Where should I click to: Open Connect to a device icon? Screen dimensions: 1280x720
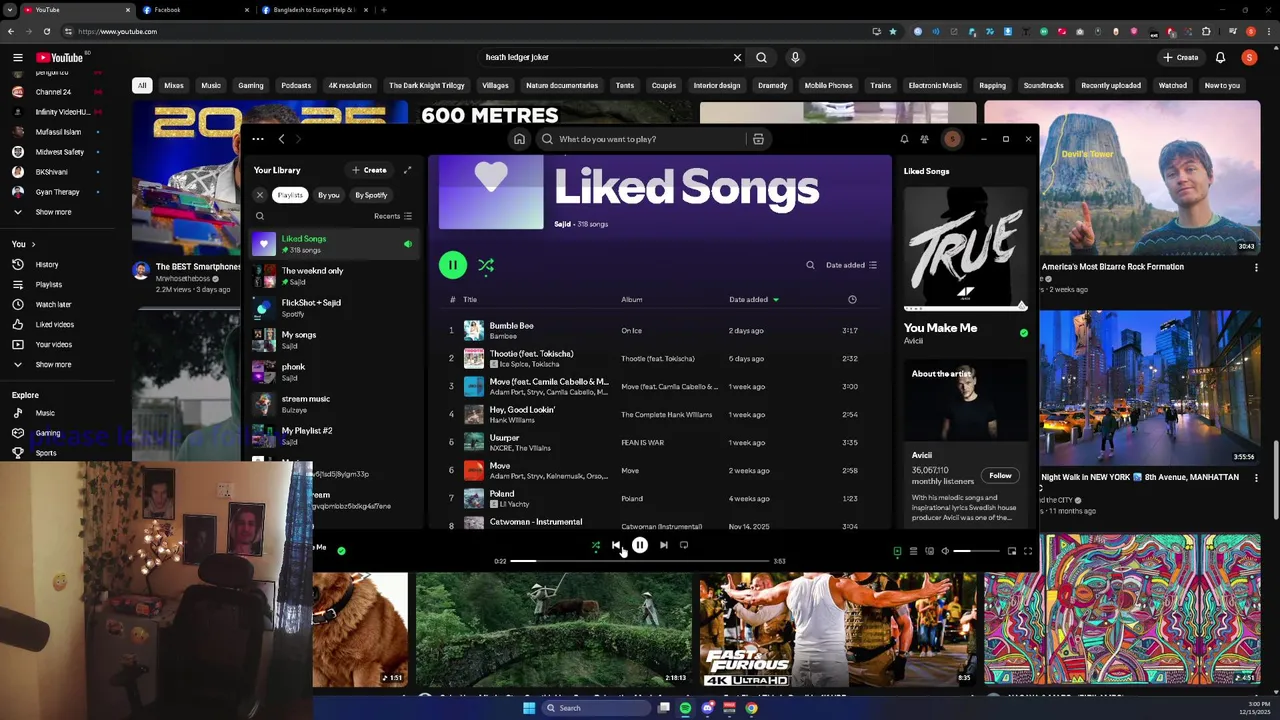point(929,551)
